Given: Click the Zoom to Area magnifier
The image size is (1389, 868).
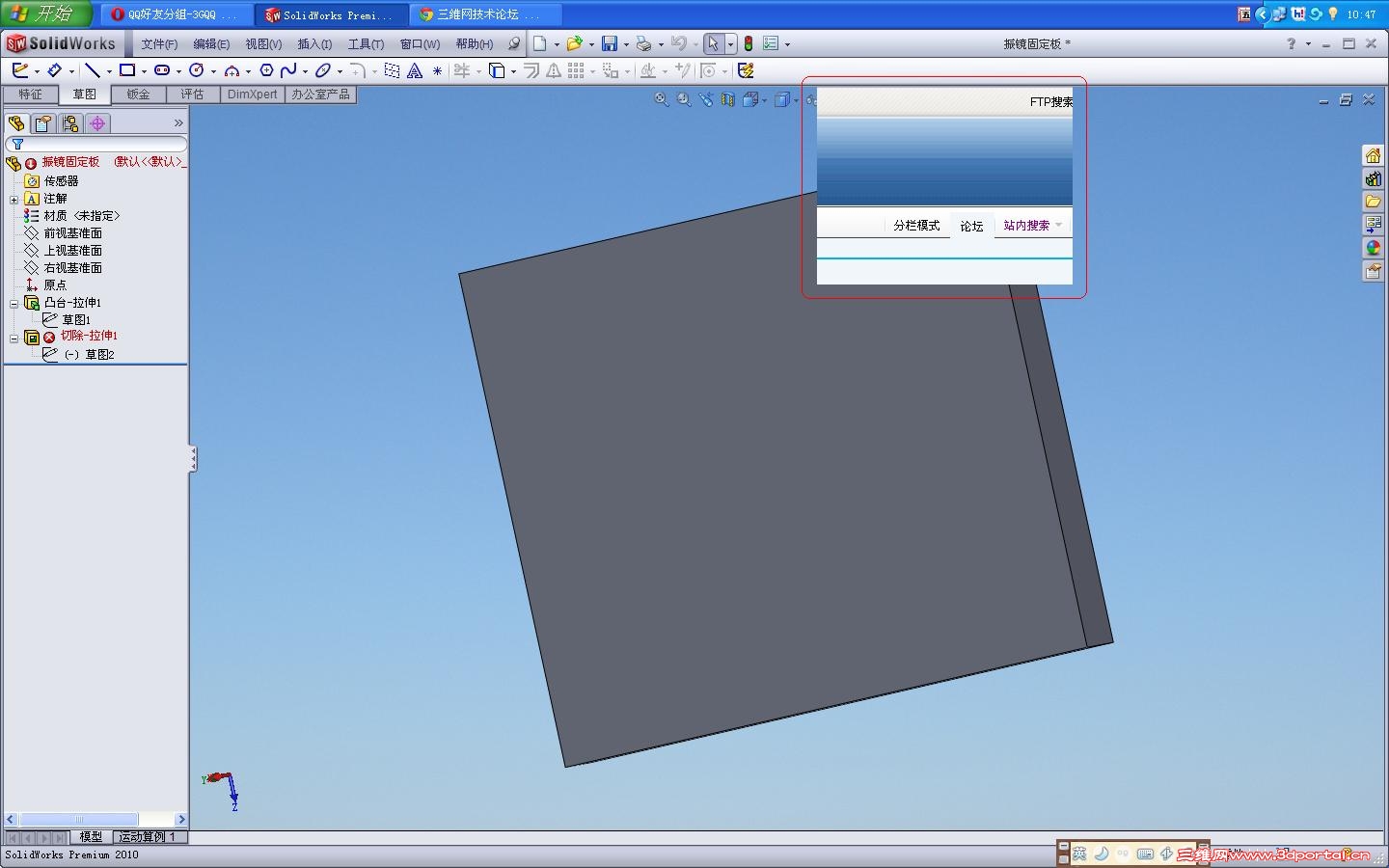Looking at the screenshot, I should [x=684, y=99].
